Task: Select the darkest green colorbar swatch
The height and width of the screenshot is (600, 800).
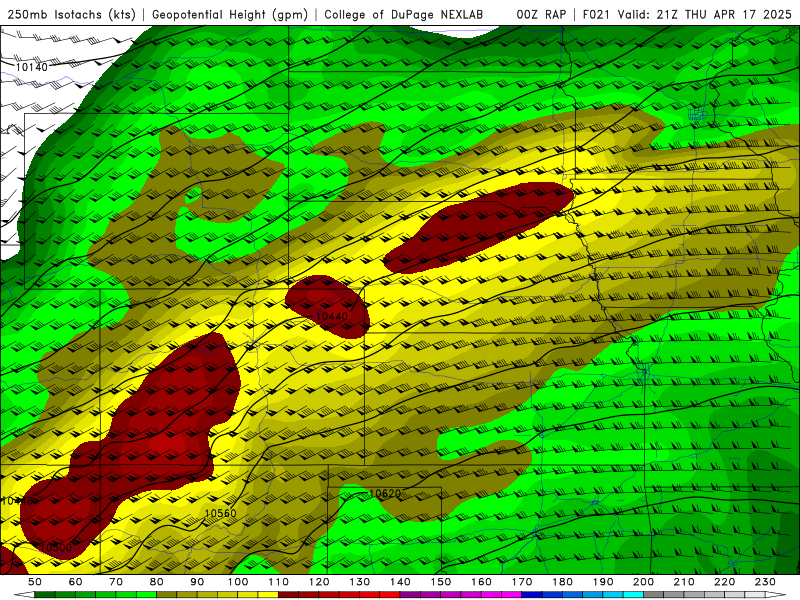Action: (x=45, y=594)
